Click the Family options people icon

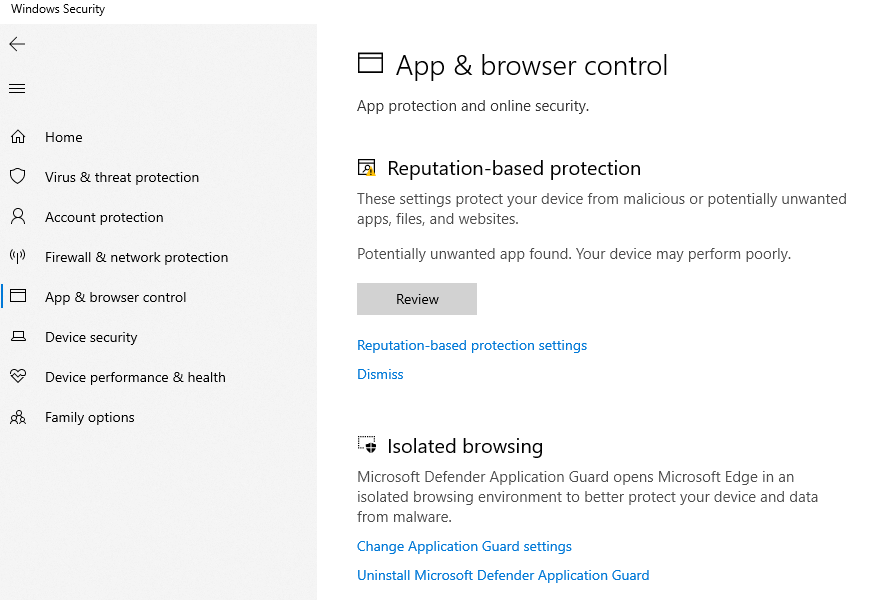coord(18,417)
